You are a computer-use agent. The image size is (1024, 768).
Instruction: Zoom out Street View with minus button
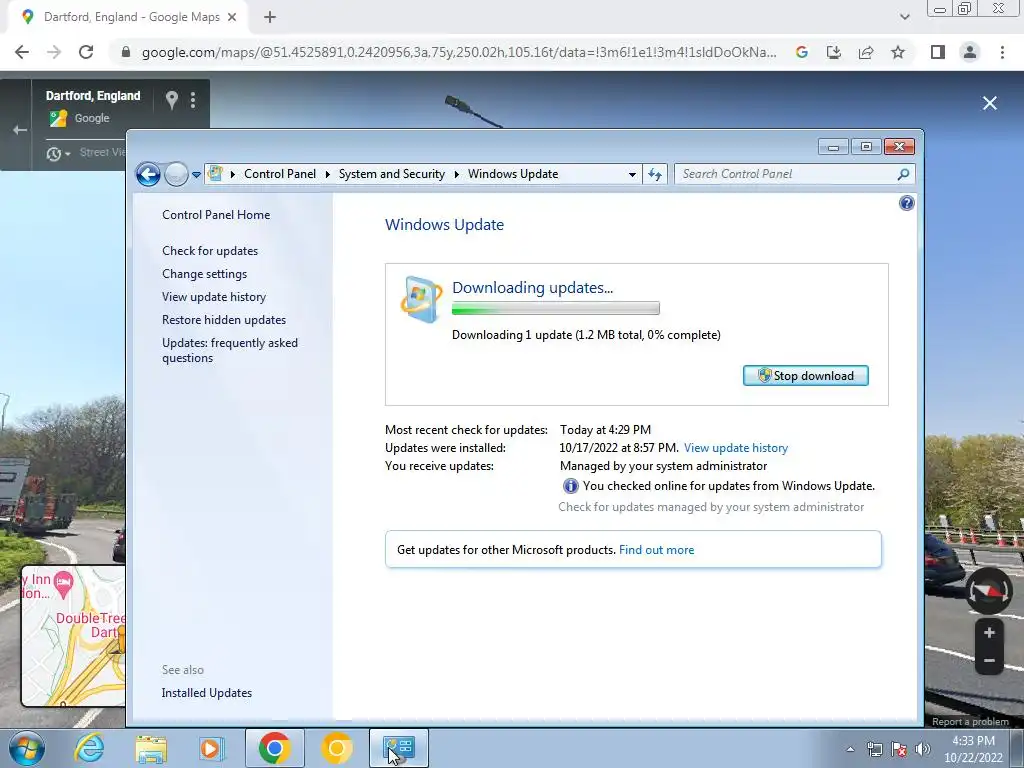(989, 661)
